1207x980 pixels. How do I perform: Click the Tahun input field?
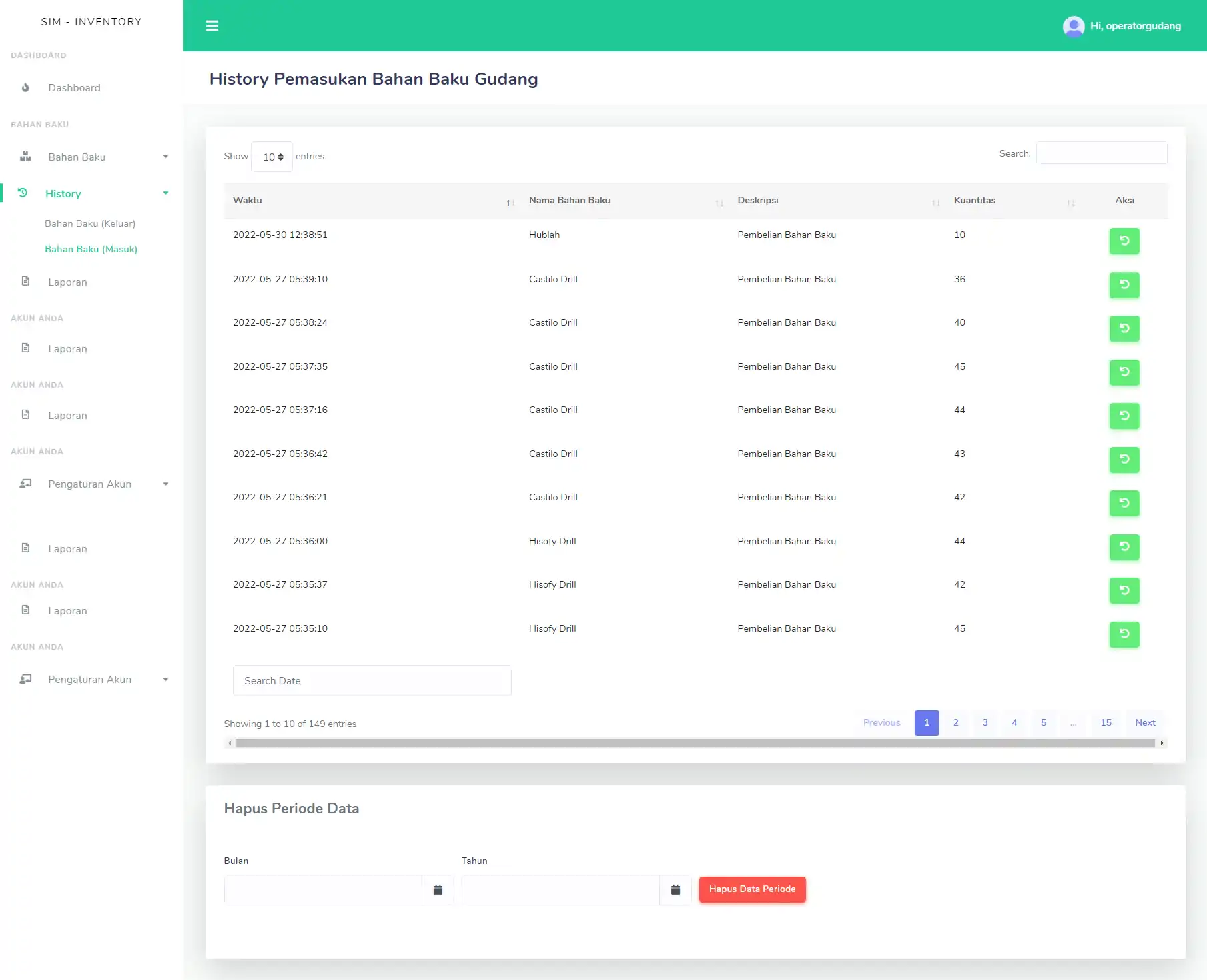[560, 890]
